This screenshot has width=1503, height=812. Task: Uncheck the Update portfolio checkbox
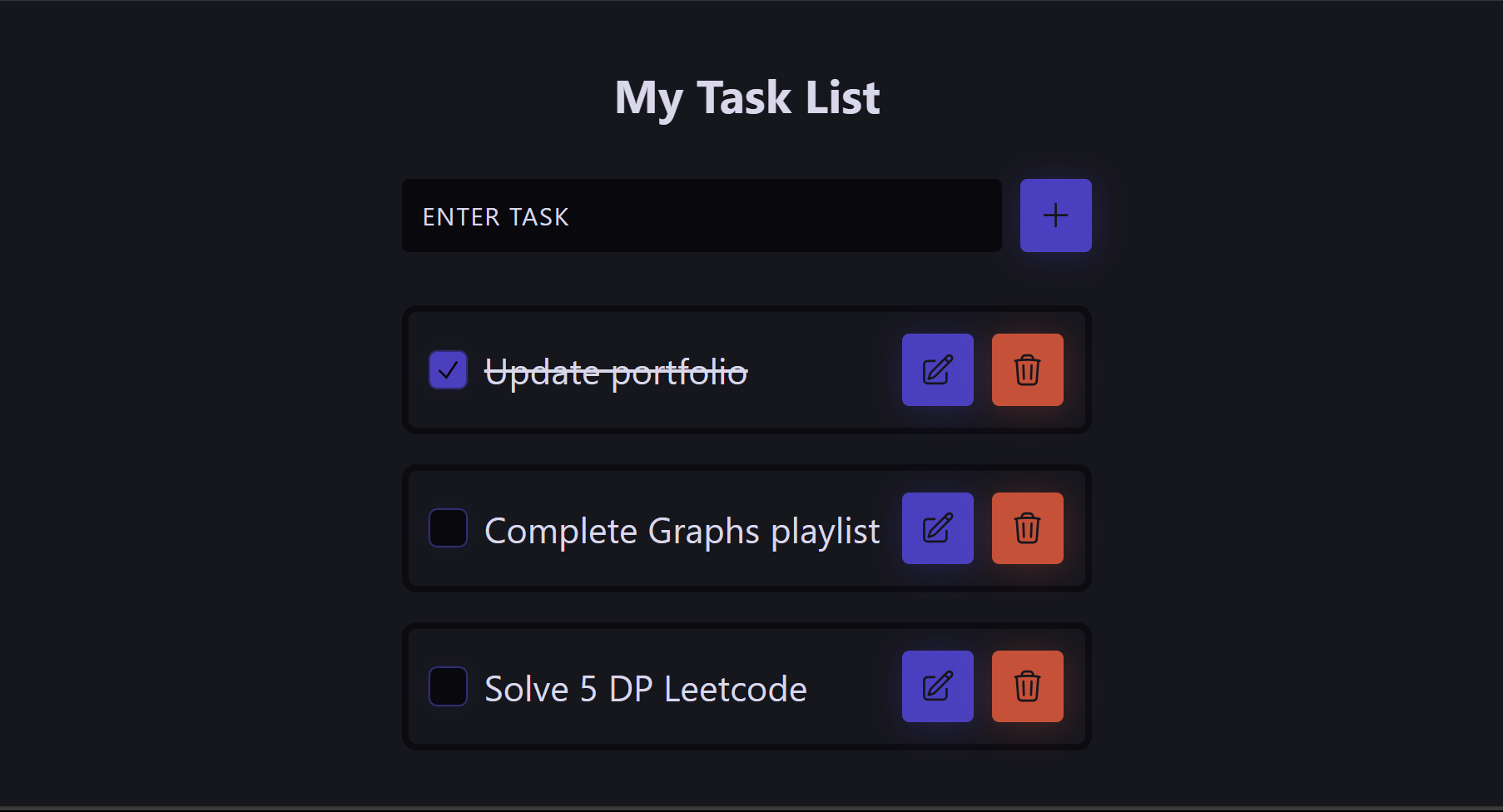(448, 370)
